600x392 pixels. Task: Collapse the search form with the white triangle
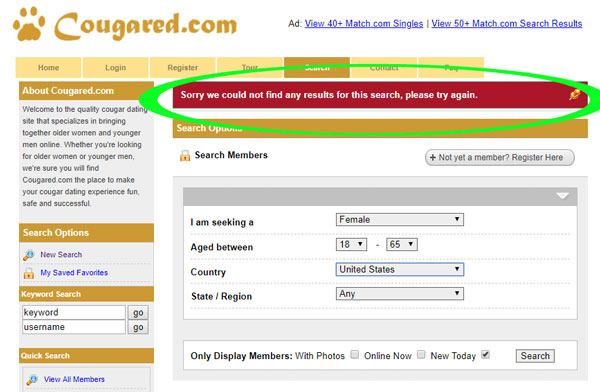pos(562,196)
